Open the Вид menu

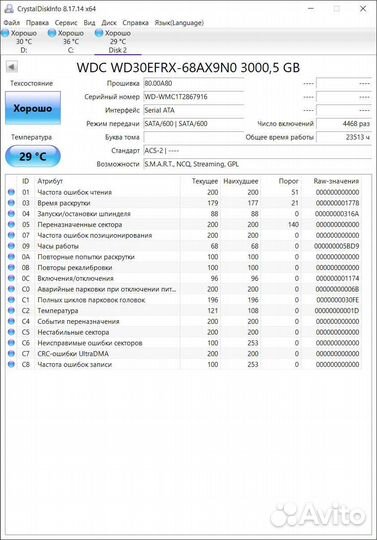click(90, 23)
